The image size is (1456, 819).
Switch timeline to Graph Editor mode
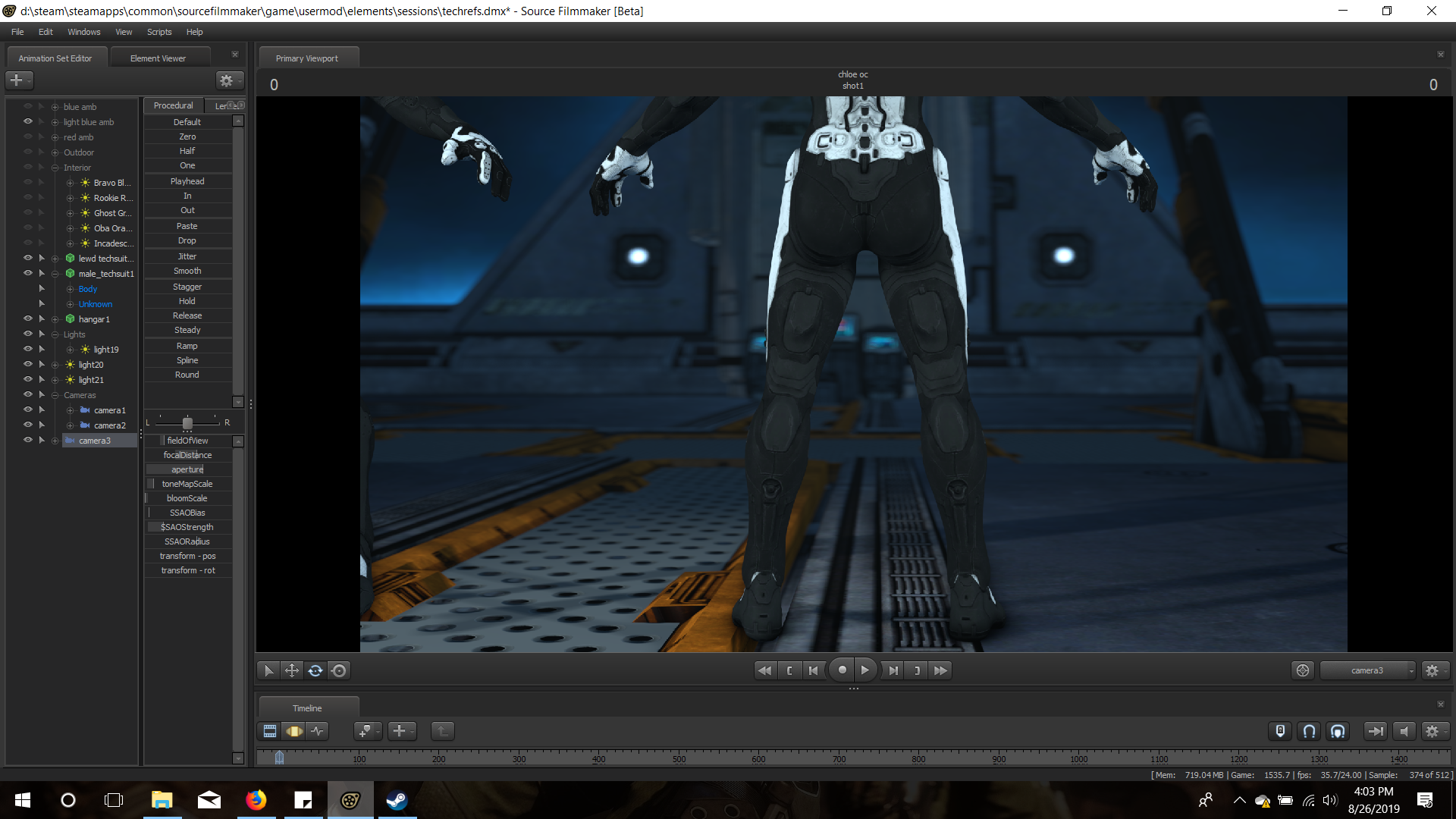[318, 731]
